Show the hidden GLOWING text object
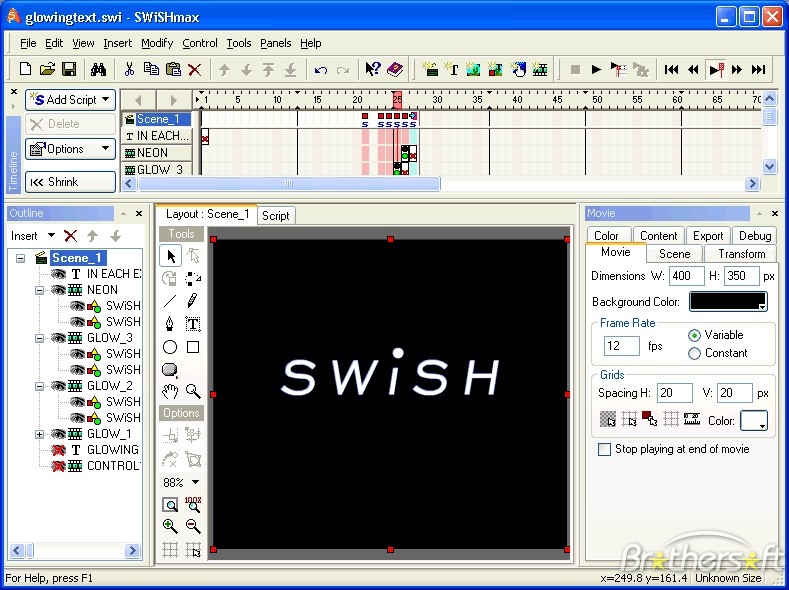This screenshot has height=590, width=789. 58,450
